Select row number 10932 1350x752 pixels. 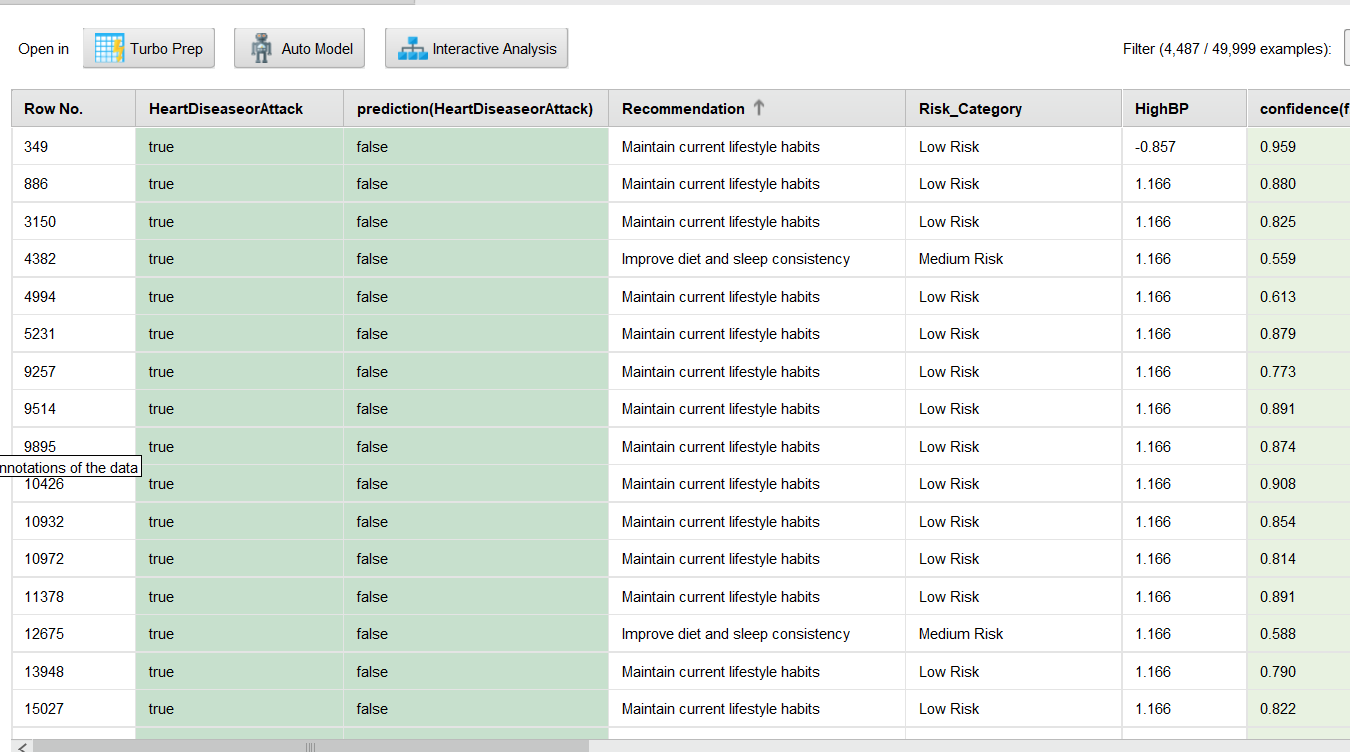pos(44,522)
